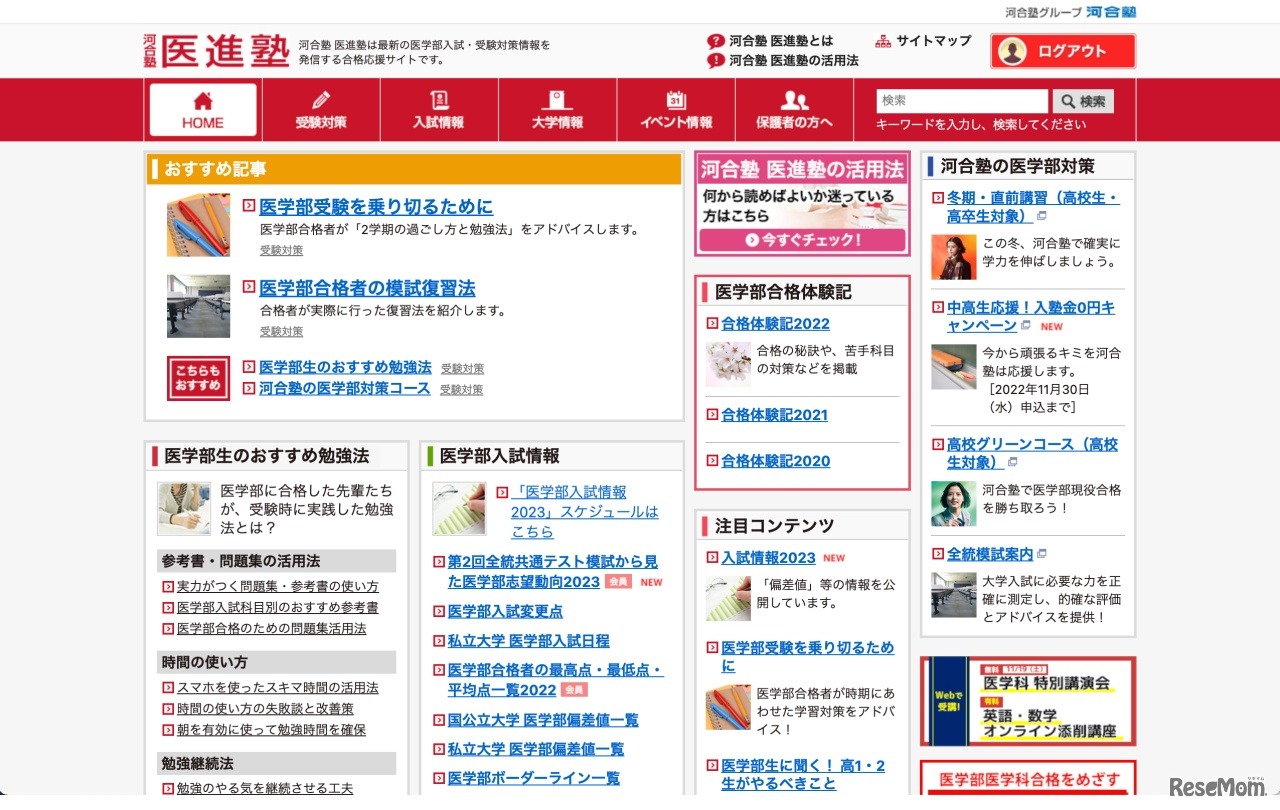Viewport: 1280px width, 810px height.
Task: Click the こちらもおすすめ red badge
Action: click(198, 378)
